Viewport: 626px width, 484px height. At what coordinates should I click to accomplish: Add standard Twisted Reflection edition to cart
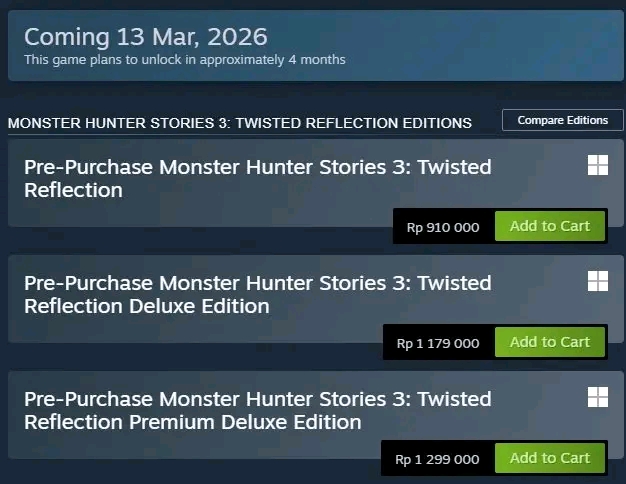[x=549, y=226]
